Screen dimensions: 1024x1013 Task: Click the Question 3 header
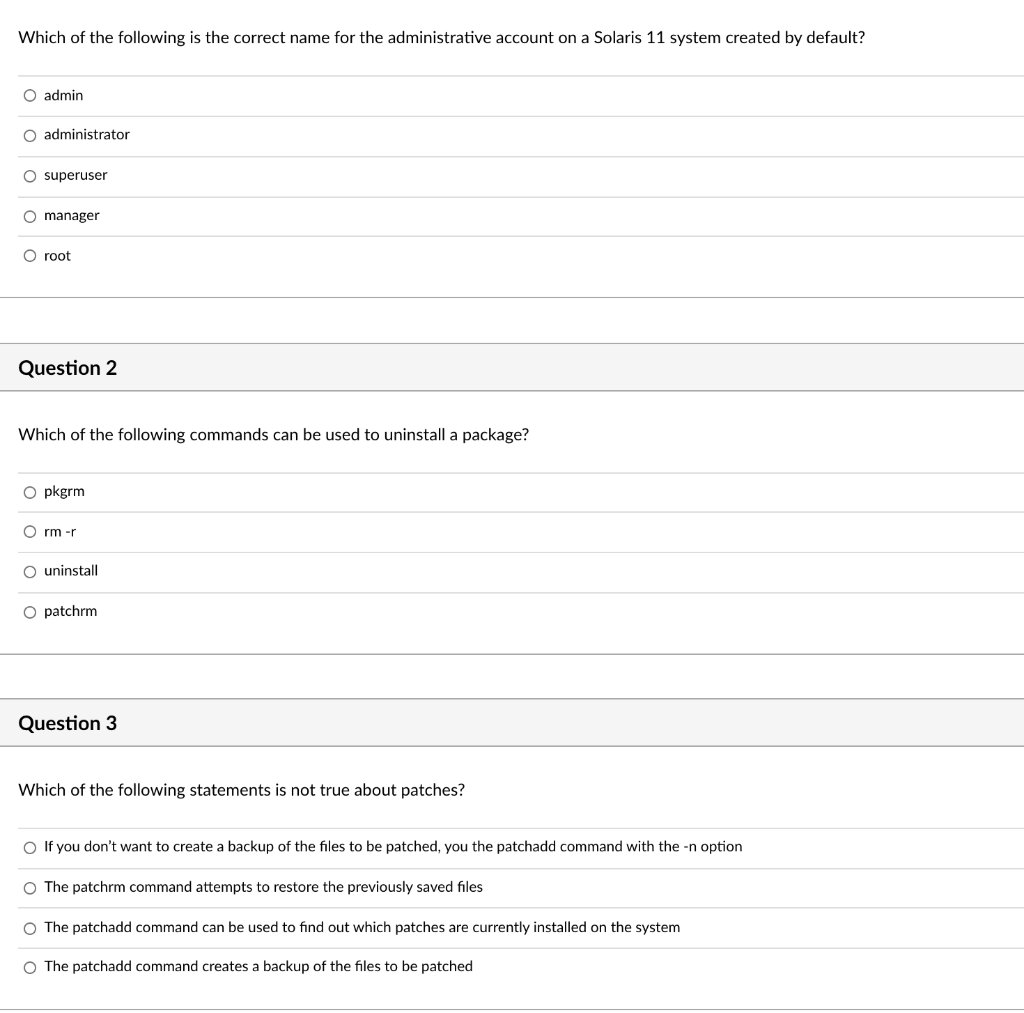click(x=67, y=722)
